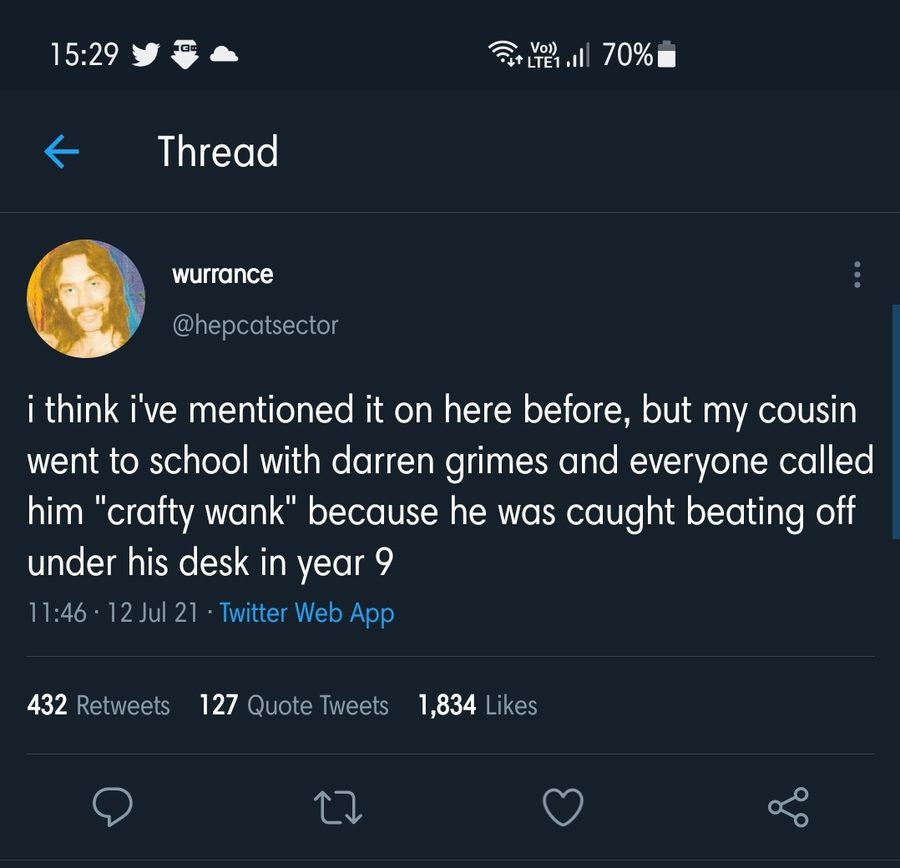
Task: Tap the share icon
Action: click(787, 807)
